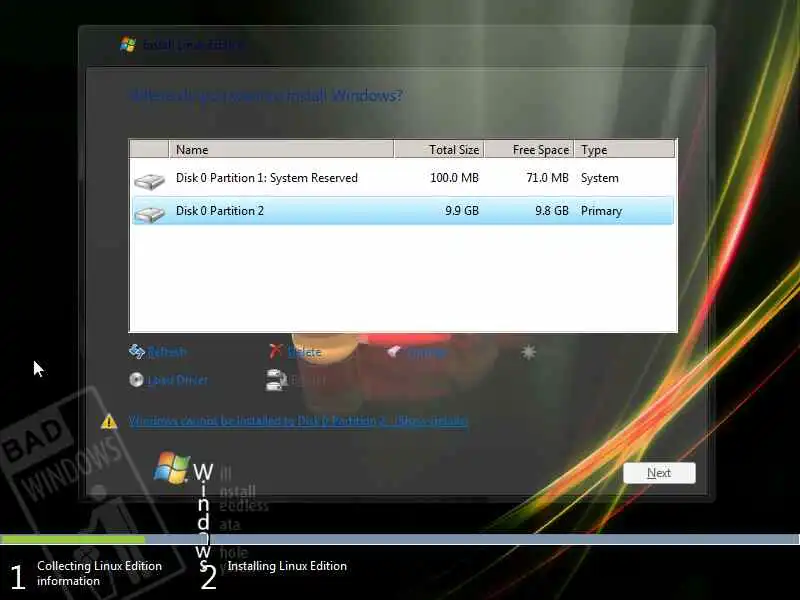This screenshot has width=800, height=600.
Task: Sort by the Total Size column header
Action: 439,149
